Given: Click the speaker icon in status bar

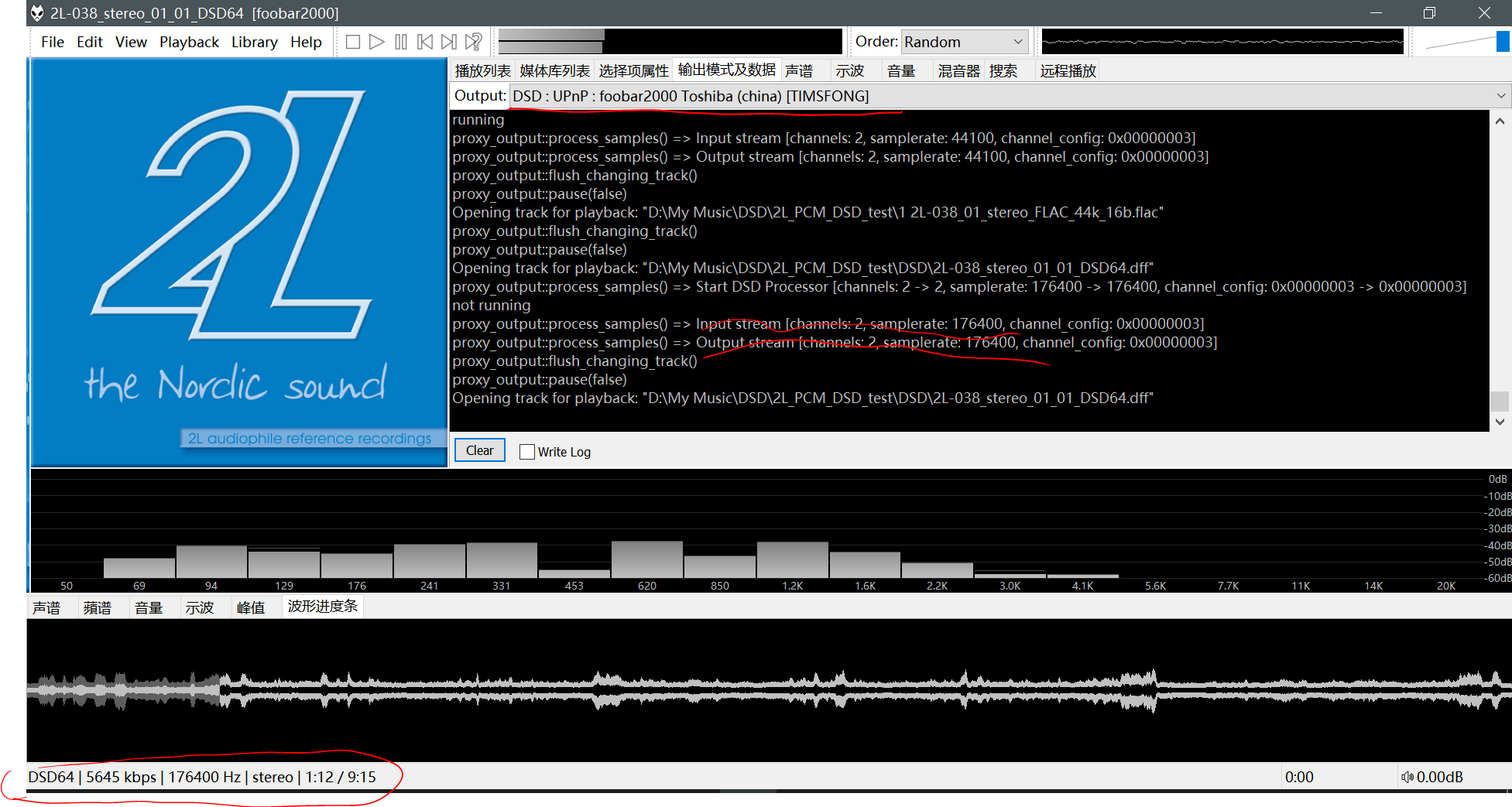Looking at the screenshot, I should [1407, 777].
